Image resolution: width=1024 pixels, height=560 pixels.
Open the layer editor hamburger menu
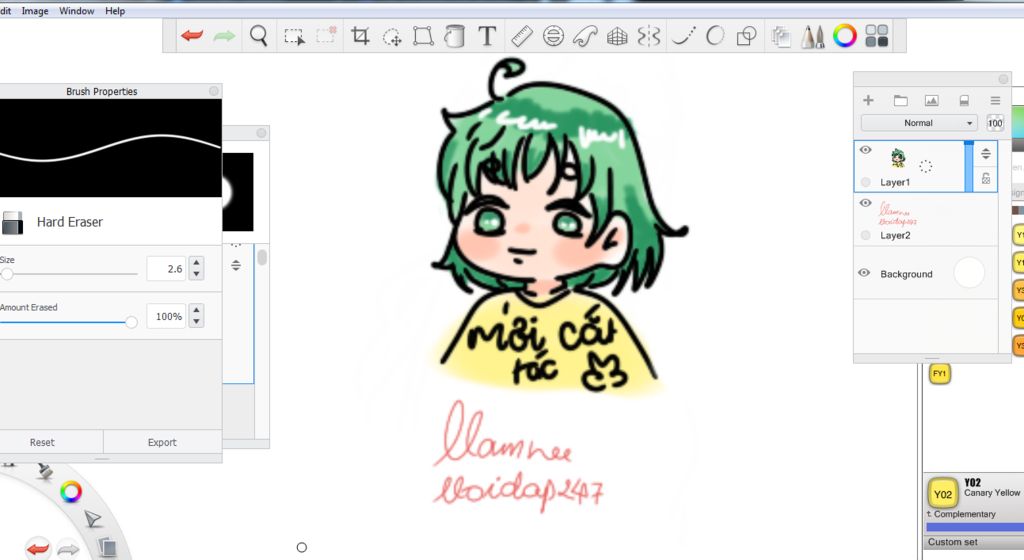coord(995,101)
